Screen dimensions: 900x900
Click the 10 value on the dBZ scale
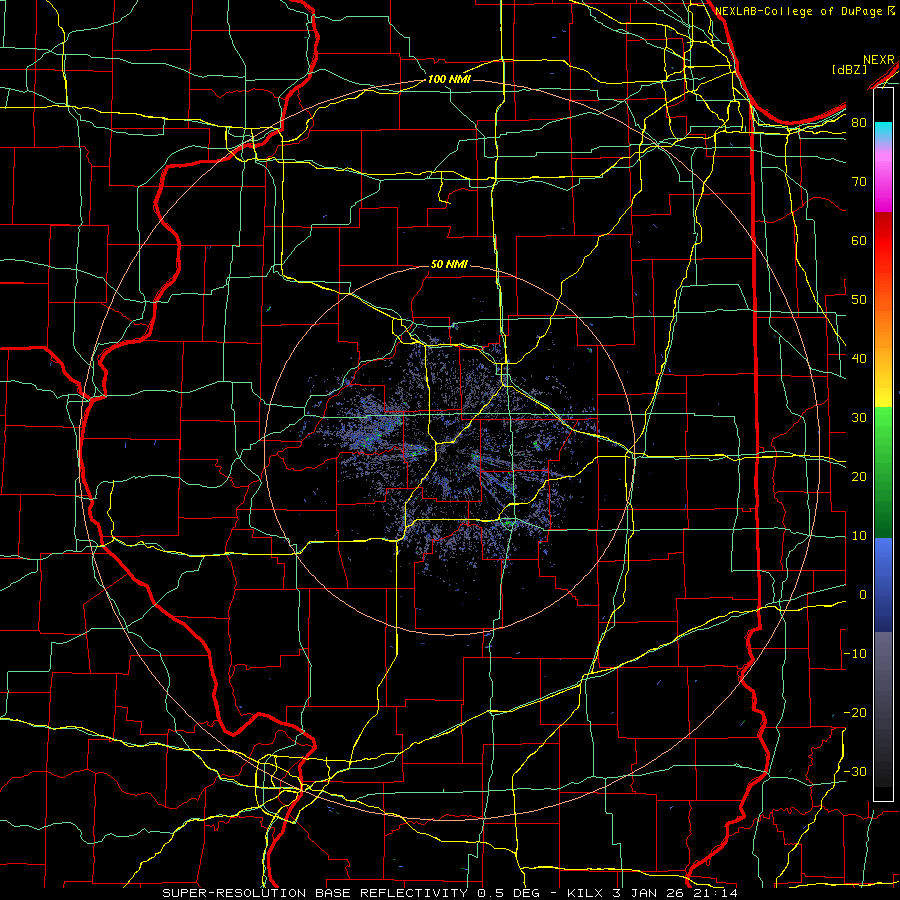[x=859, y=536]
